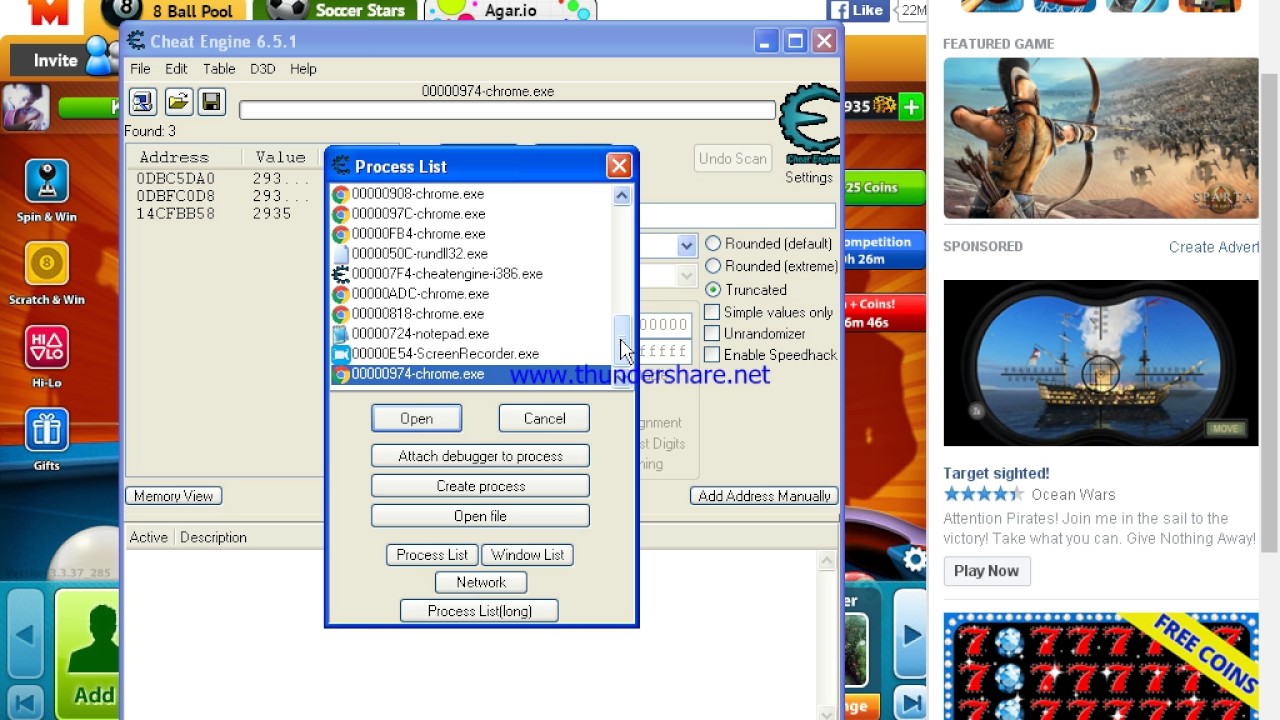Viewport: 1280px width, 720px height.
Task: Click Add Address Manually button
Action: click(x=764, y=496)
